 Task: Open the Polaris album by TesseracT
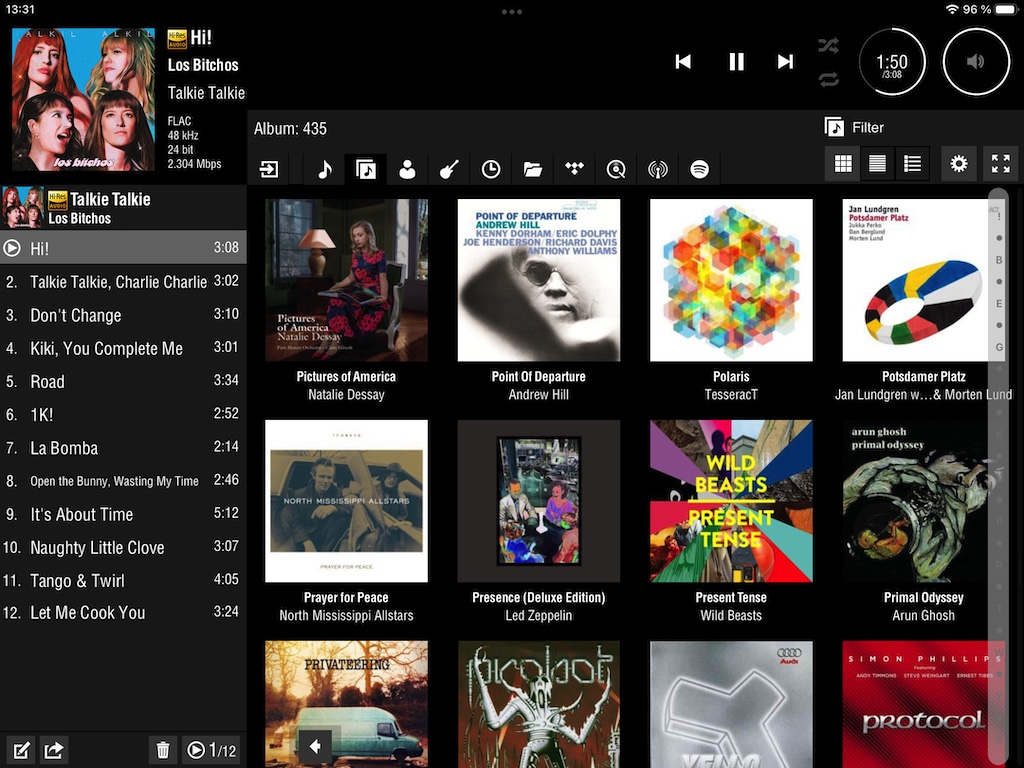(731, 280)
